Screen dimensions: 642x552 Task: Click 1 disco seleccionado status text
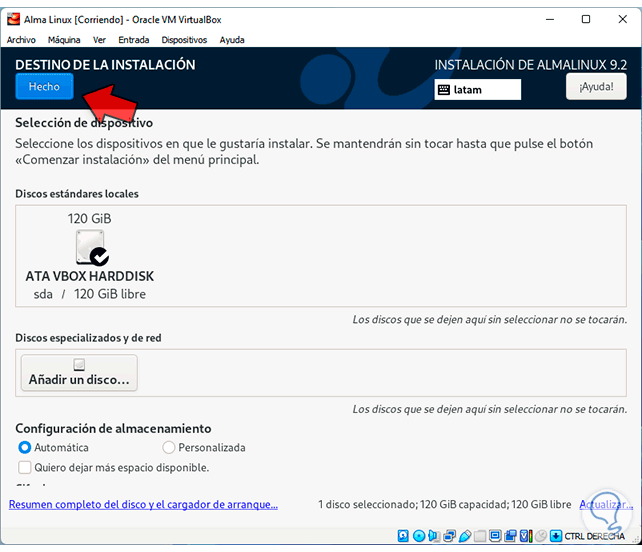(445, 504)
